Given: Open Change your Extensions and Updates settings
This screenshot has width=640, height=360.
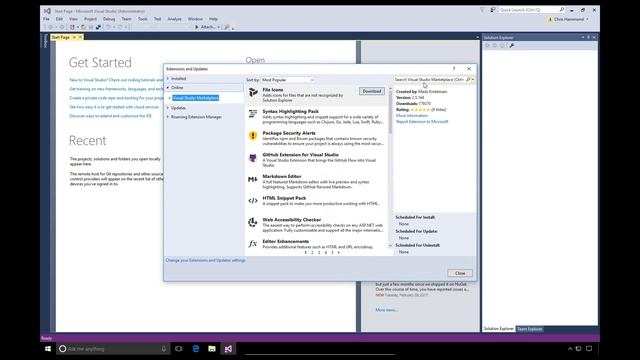Looking at the screenshot, I should [206, 260].
